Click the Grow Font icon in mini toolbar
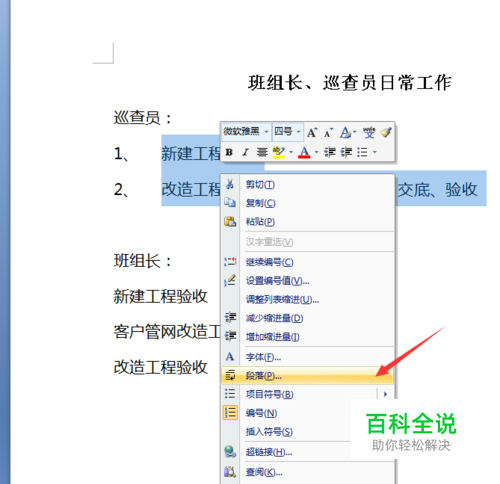 pos(312,133)
